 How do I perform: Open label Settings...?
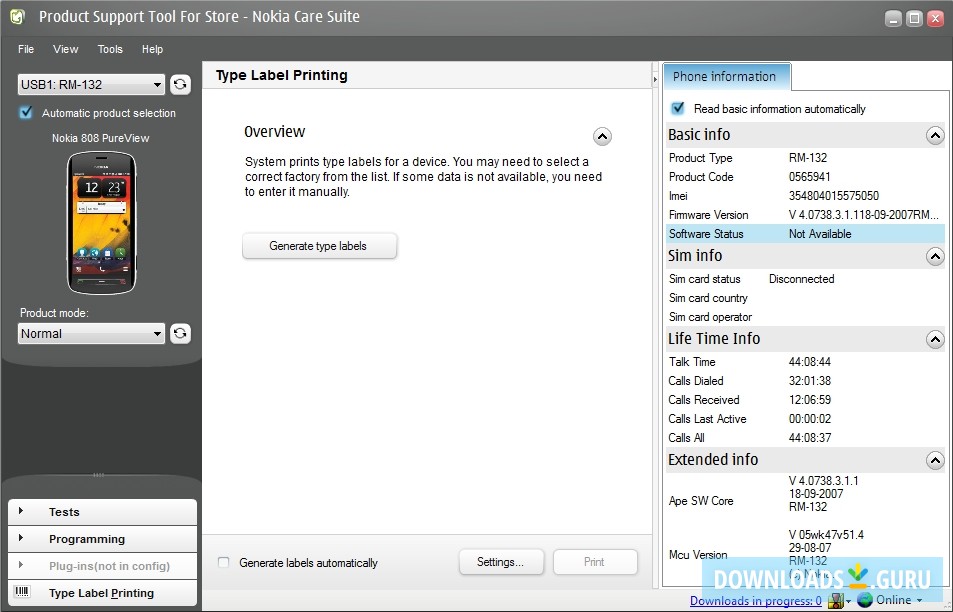coord(501,562)
